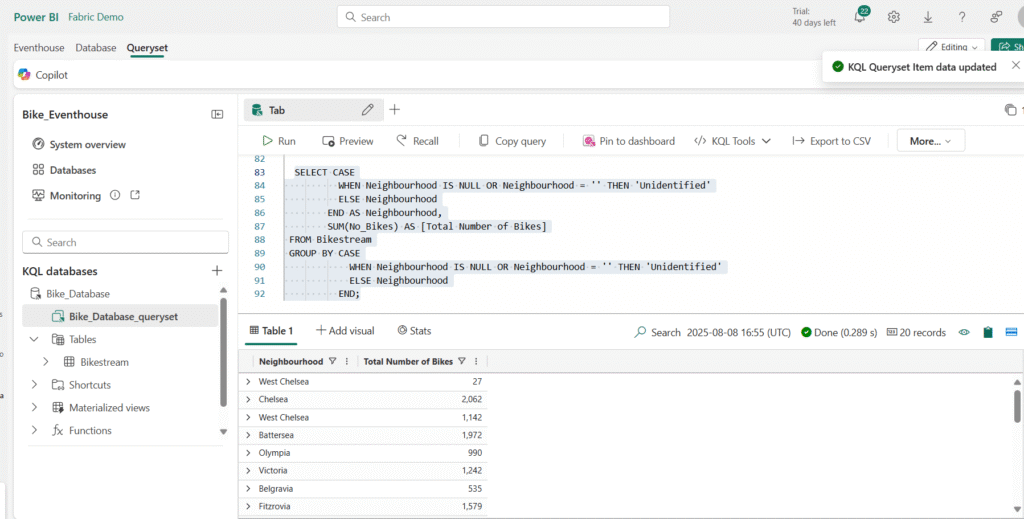Screen dimensions: 1024x519
Task: Open the help question mark icon
Action: [961, 18]
